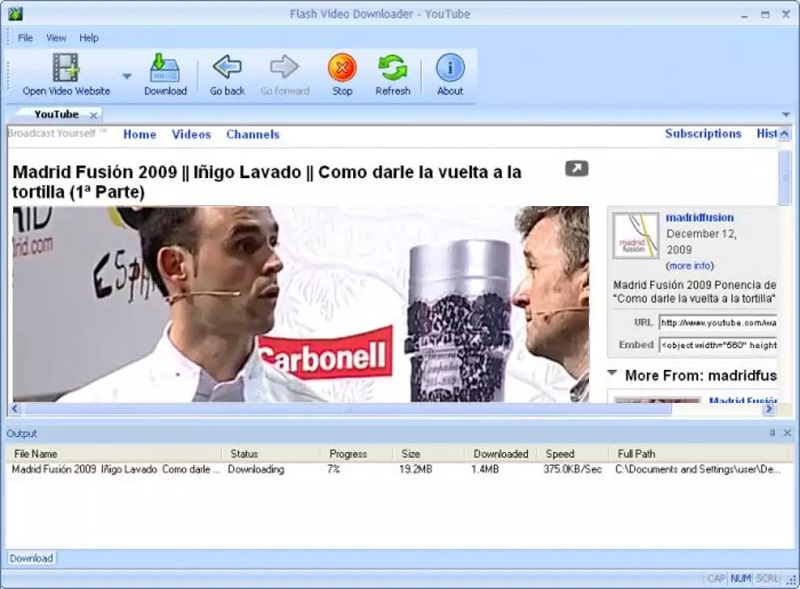Visit the madridfusion channel link
The image size is (800, 589).
tap(699, 217)
